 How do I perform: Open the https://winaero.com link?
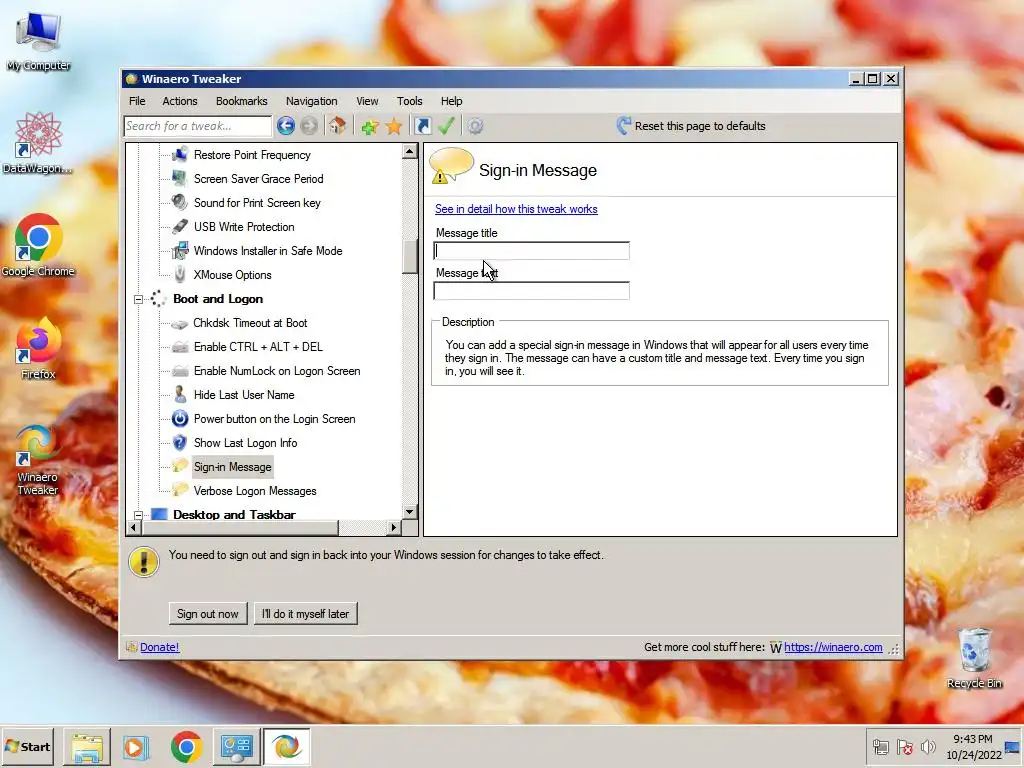click(833, 647)
